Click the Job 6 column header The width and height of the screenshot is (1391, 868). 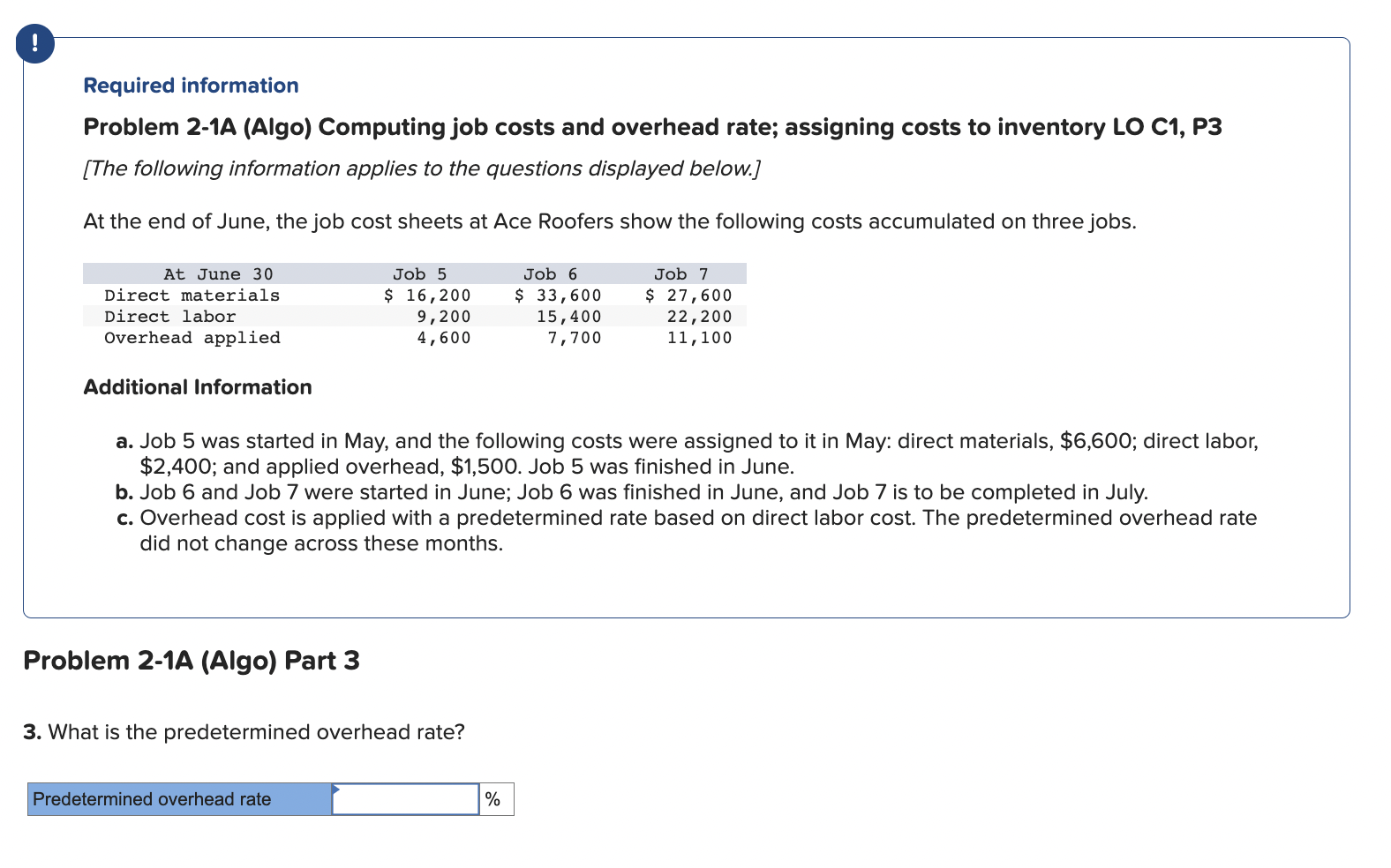tap(549, 273)
